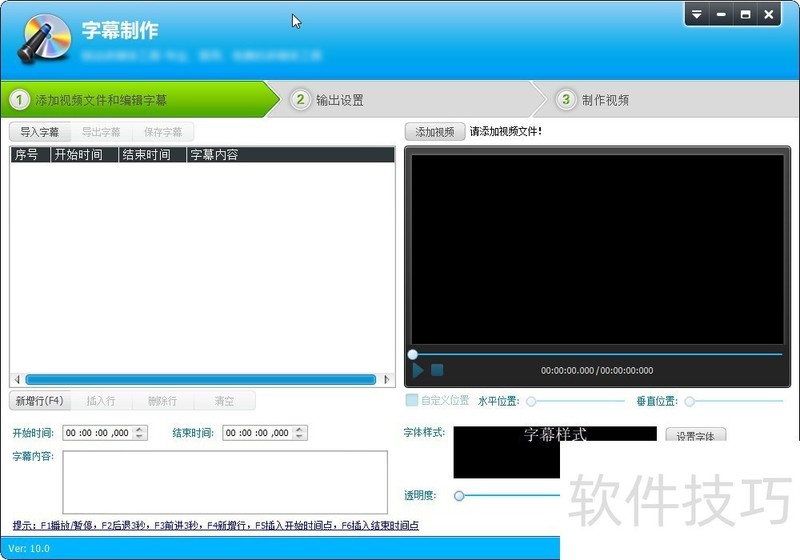Click the 水平位置 slider handle
Viewport: 800px width, 560px height.
(531, 401)
